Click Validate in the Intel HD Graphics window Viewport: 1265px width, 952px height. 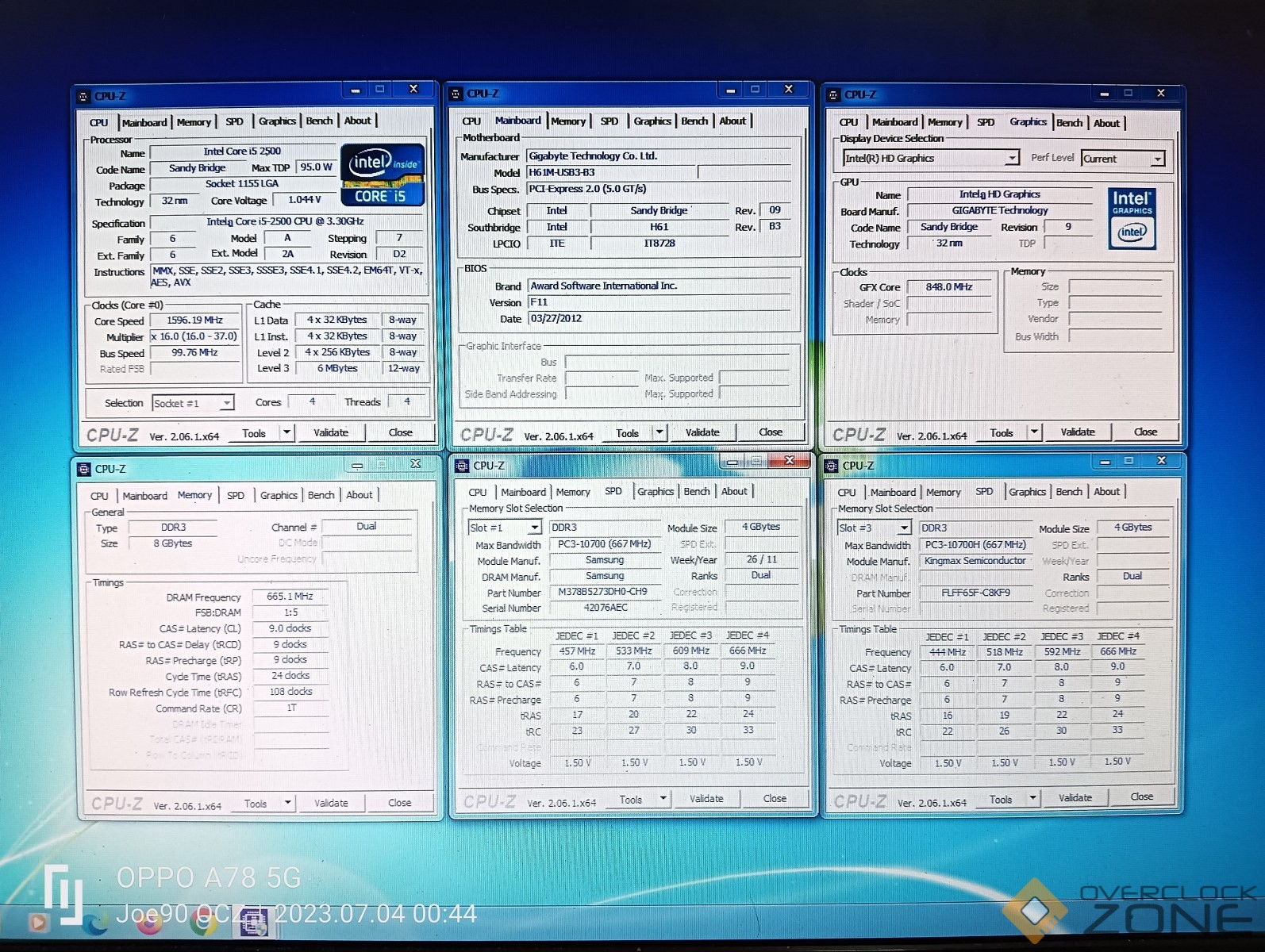tap(1077, 432)
